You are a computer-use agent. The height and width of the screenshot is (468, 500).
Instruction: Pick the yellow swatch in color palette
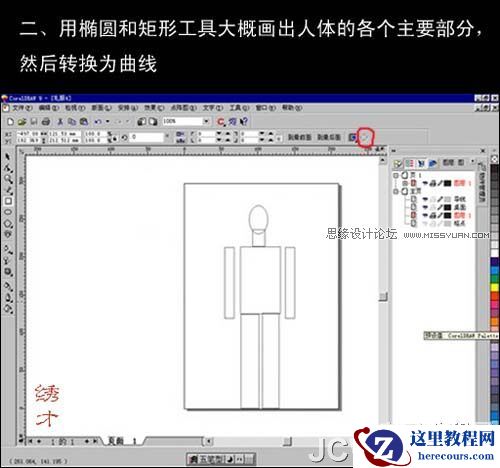[x=495, y=286]
